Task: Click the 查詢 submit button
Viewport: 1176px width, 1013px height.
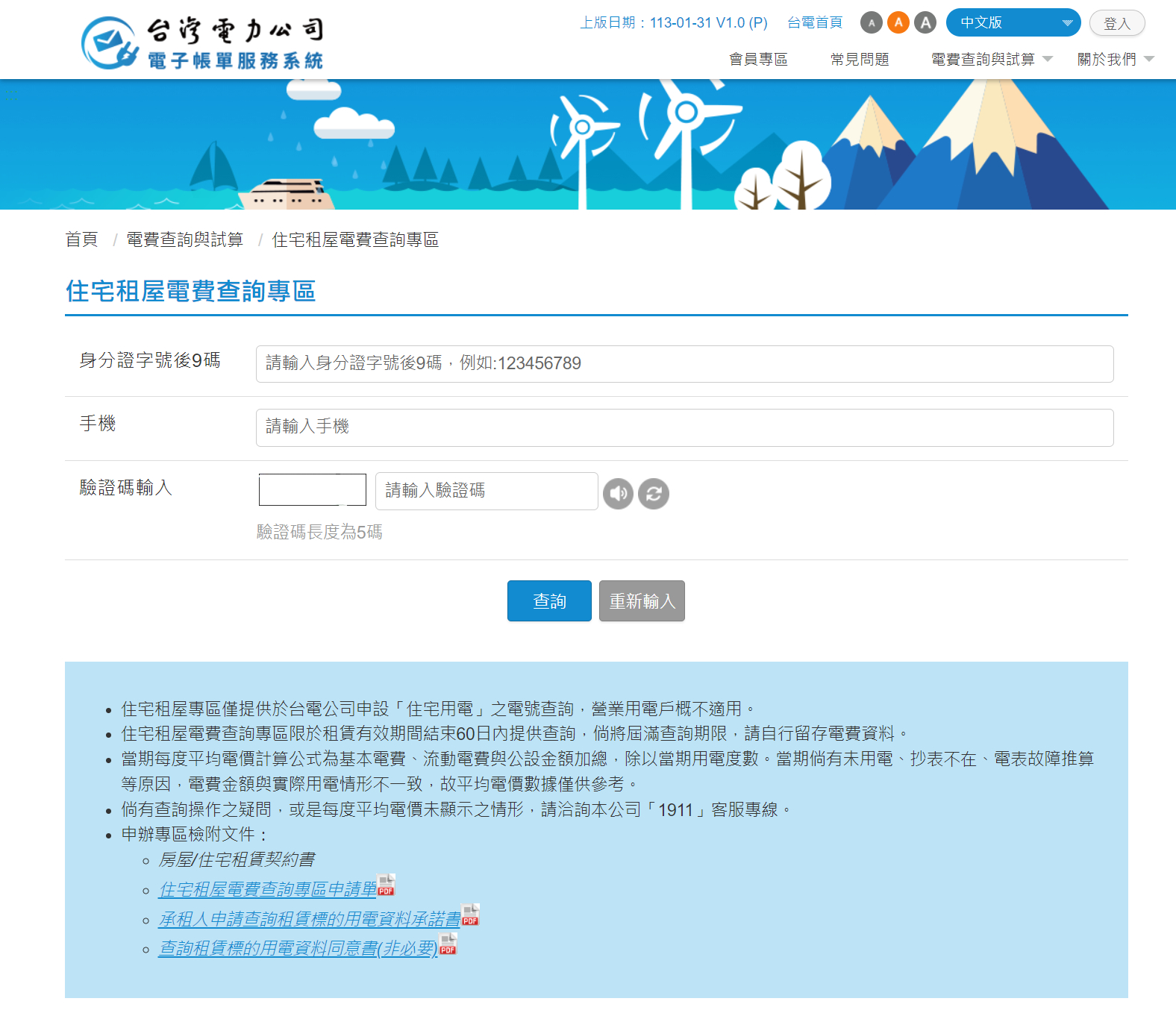Action: coord(549,601)
